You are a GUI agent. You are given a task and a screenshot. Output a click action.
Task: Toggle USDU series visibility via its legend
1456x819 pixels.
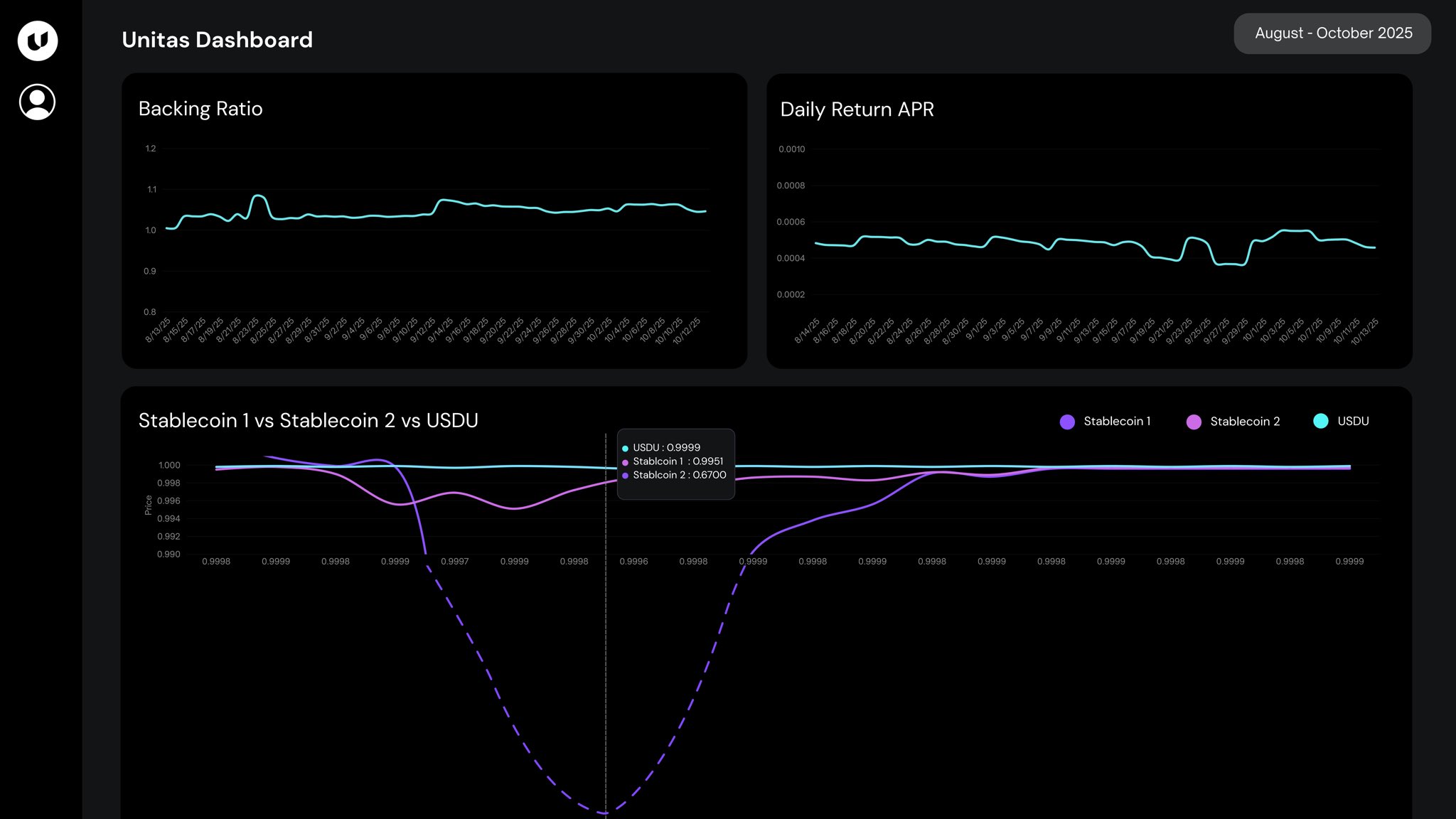pyautogui.click(x=1354, y=421)
